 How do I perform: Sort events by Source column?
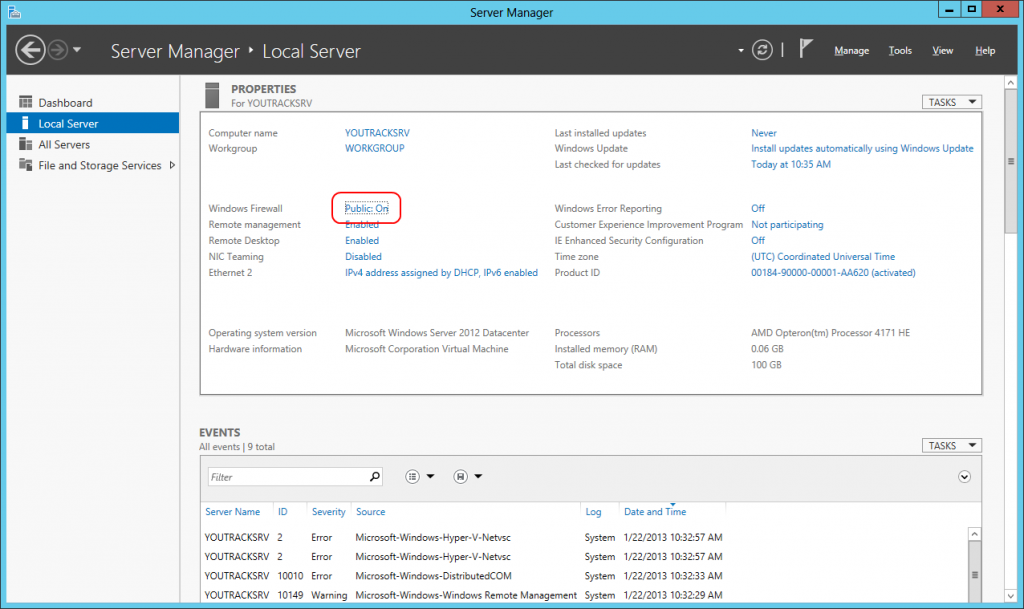click(x=370, y=512)
